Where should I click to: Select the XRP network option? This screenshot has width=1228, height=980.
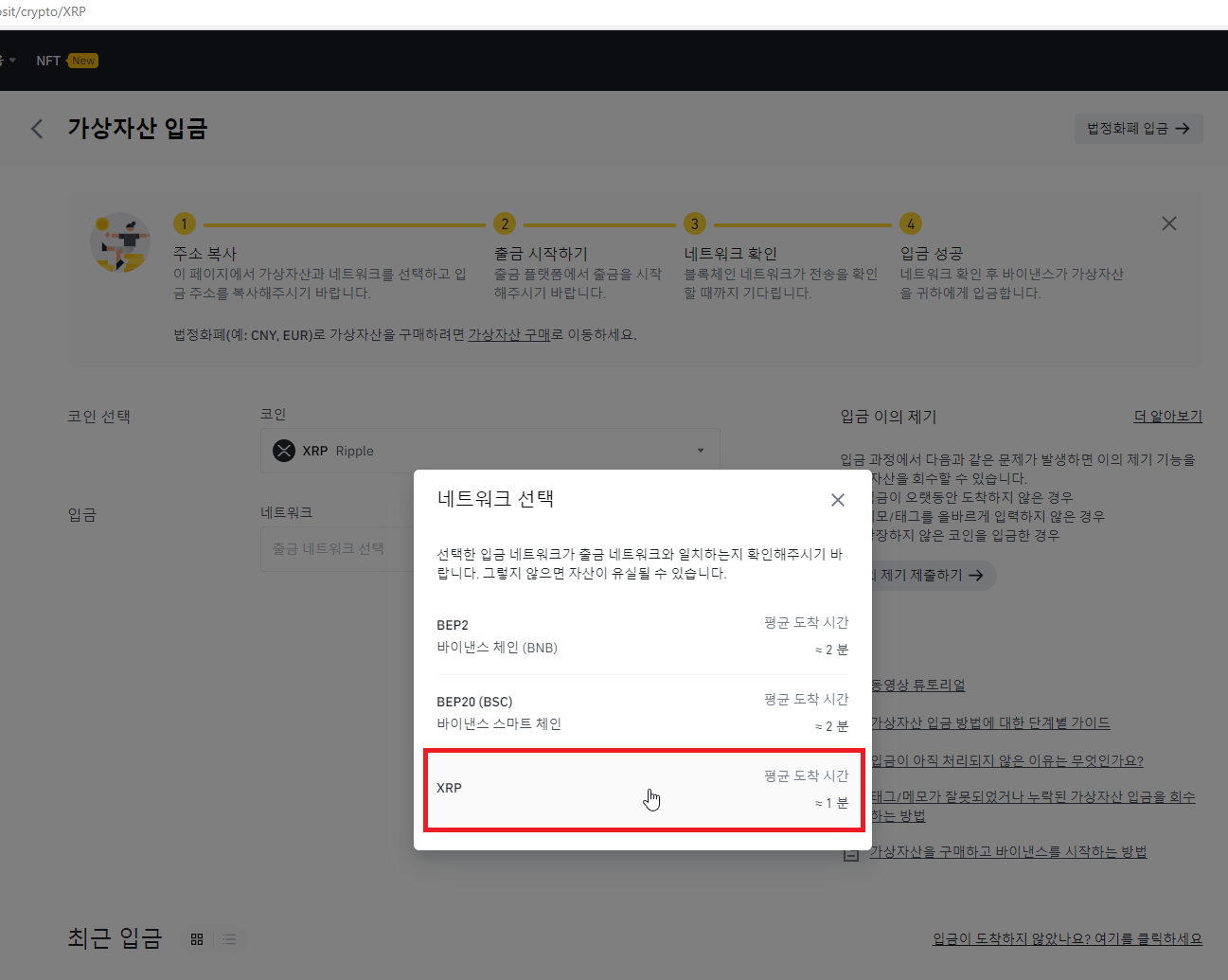coord(644,790)
